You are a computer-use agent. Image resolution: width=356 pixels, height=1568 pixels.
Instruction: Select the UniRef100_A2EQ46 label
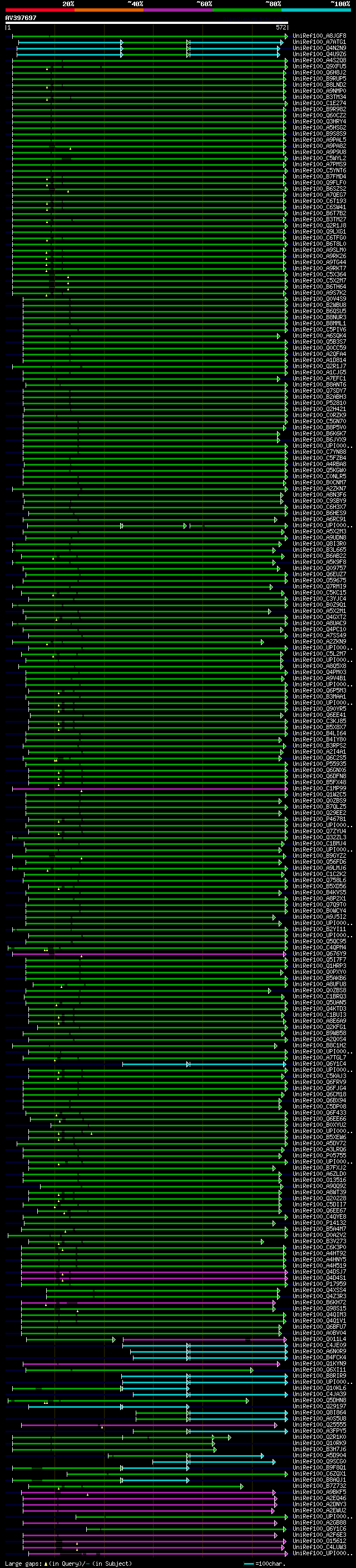pos(319,1498)
